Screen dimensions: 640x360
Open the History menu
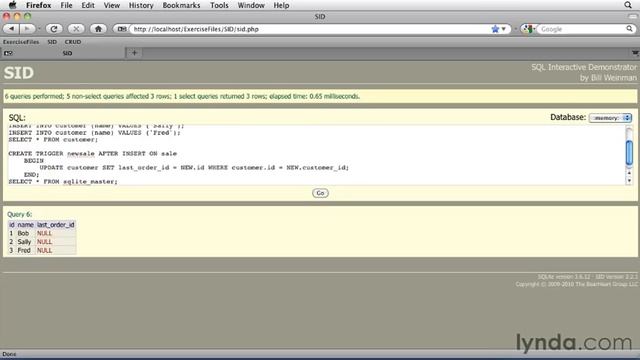click(x=141, y=5)
